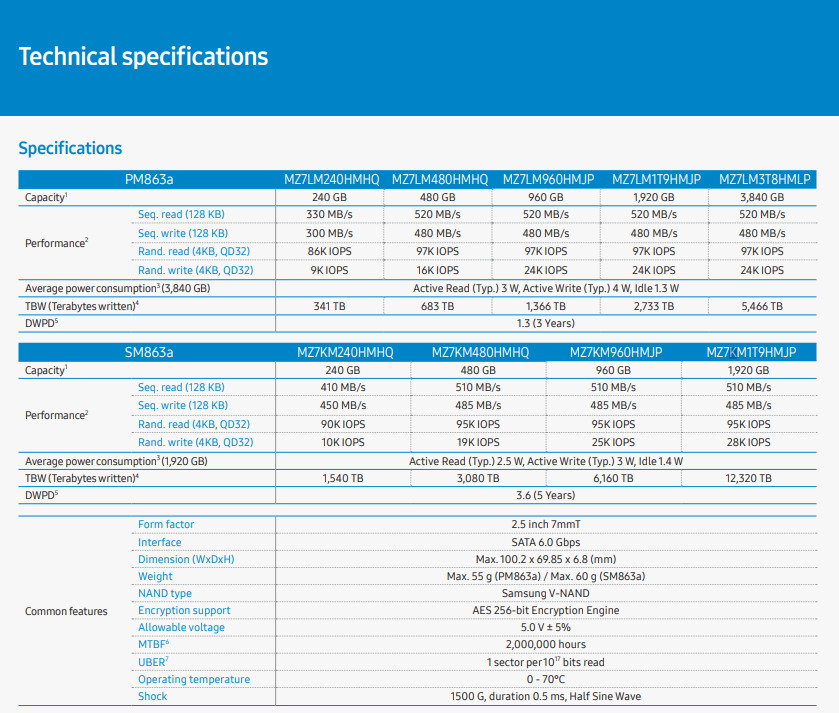Screen dimensions: 839x713
Task: Click the Technical specifications page title
Action: pos(143,56)
